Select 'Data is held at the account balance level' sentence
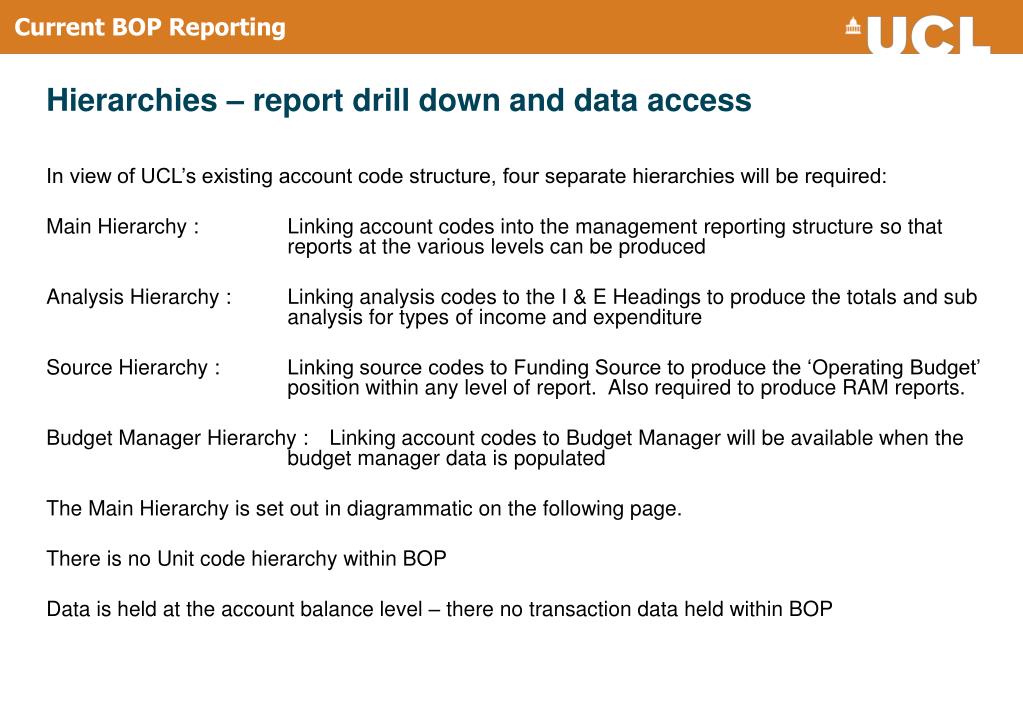The image size is (1023, 708). click(440, 609)
